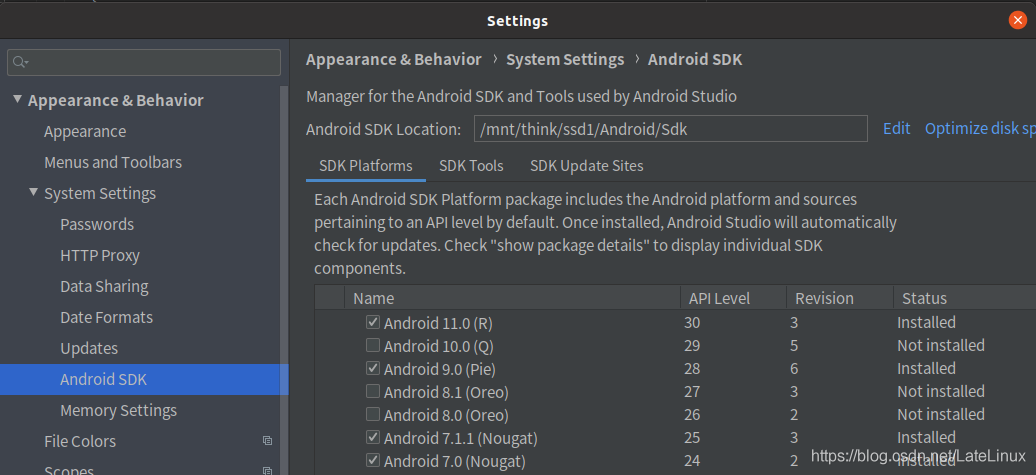
Task: Check the Android 8.1 (Oreo) platform
Action: 373,391
